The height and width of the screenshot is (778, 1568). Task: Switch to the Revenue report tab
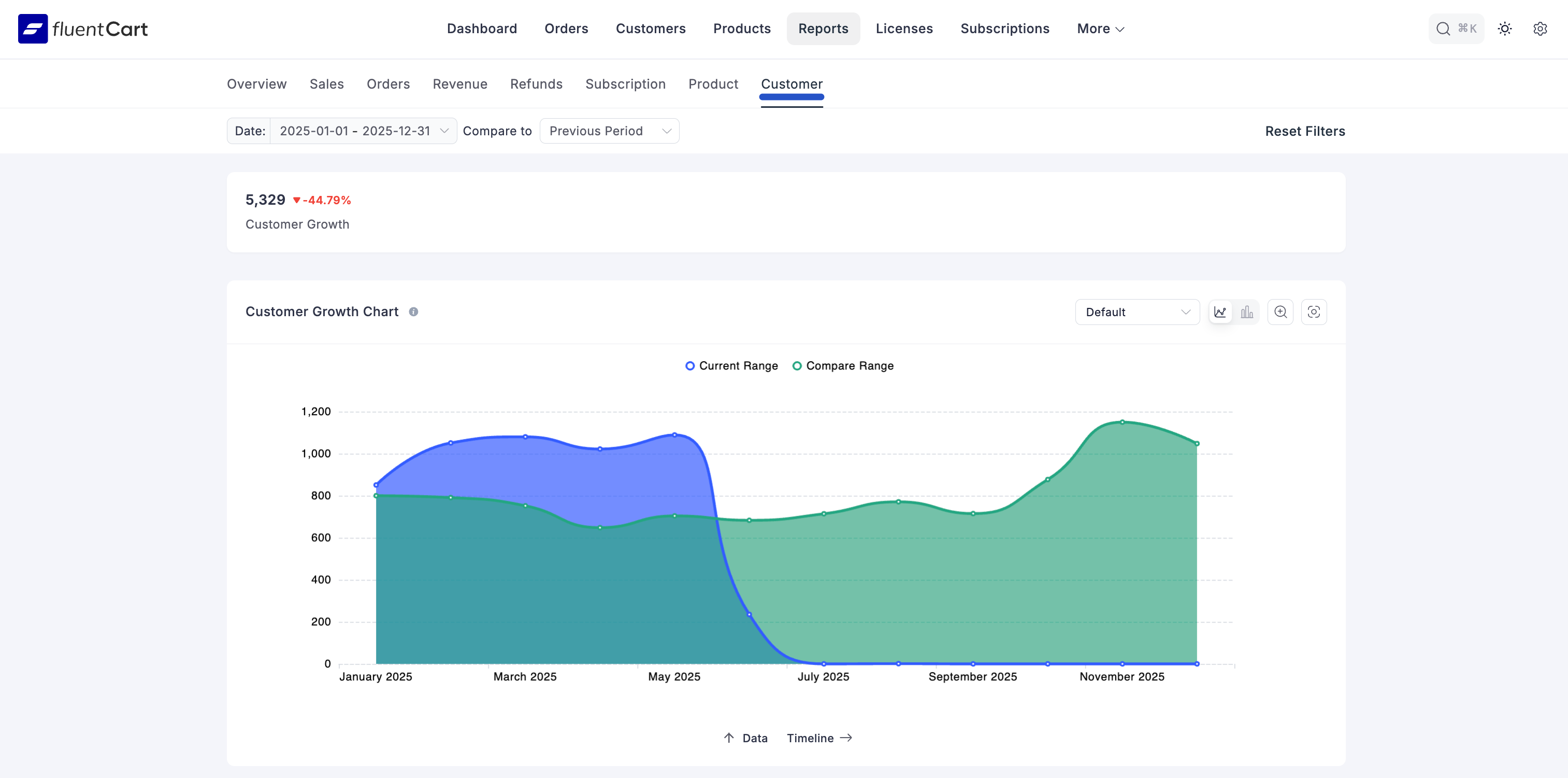click(459, 84)
